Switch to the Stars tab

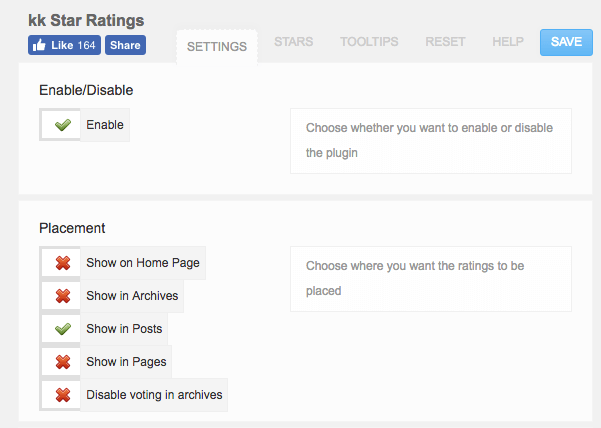pyautogui.click(x=293, y=42)
